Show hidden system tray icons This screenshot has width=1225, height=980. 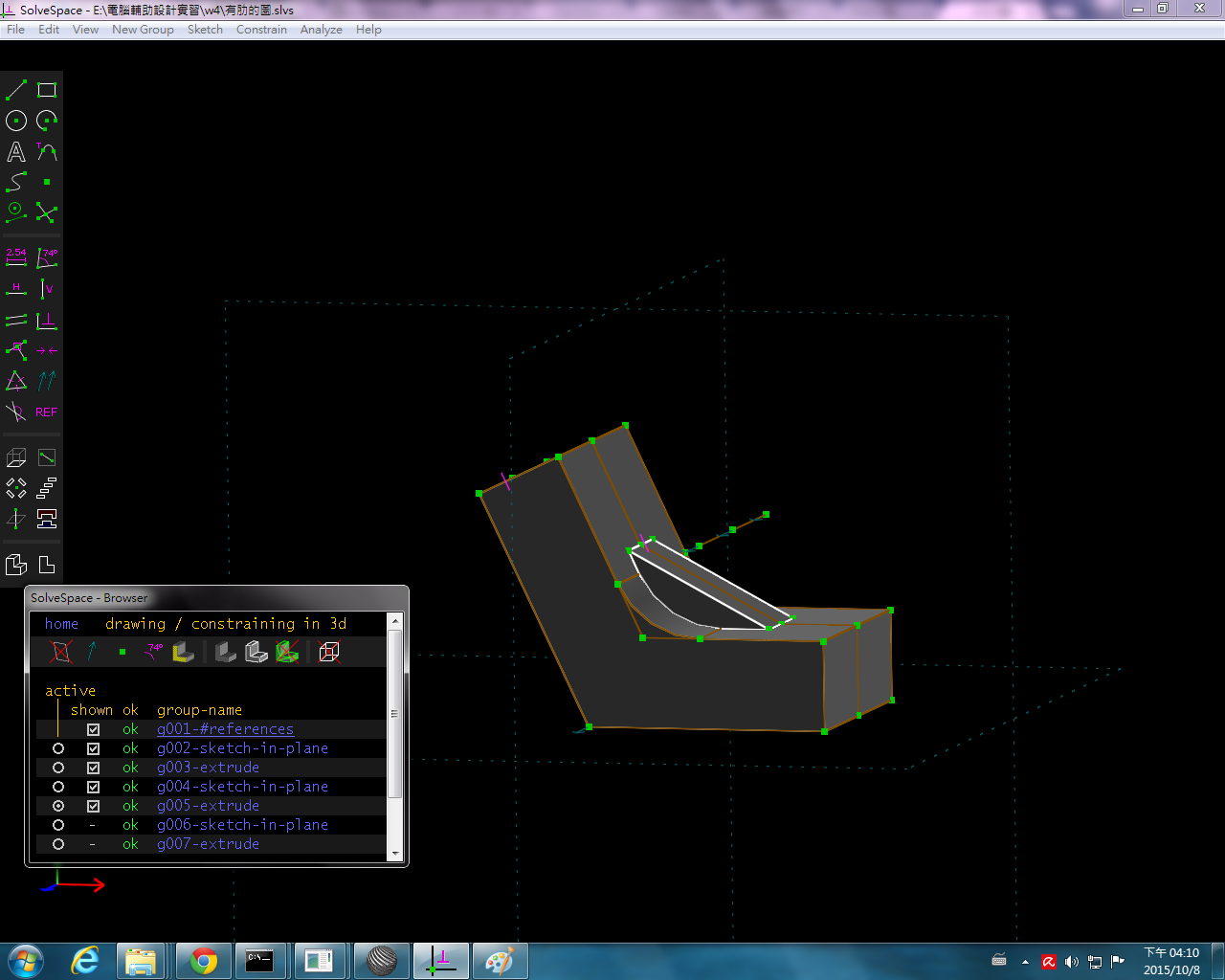click(1025, 962)
